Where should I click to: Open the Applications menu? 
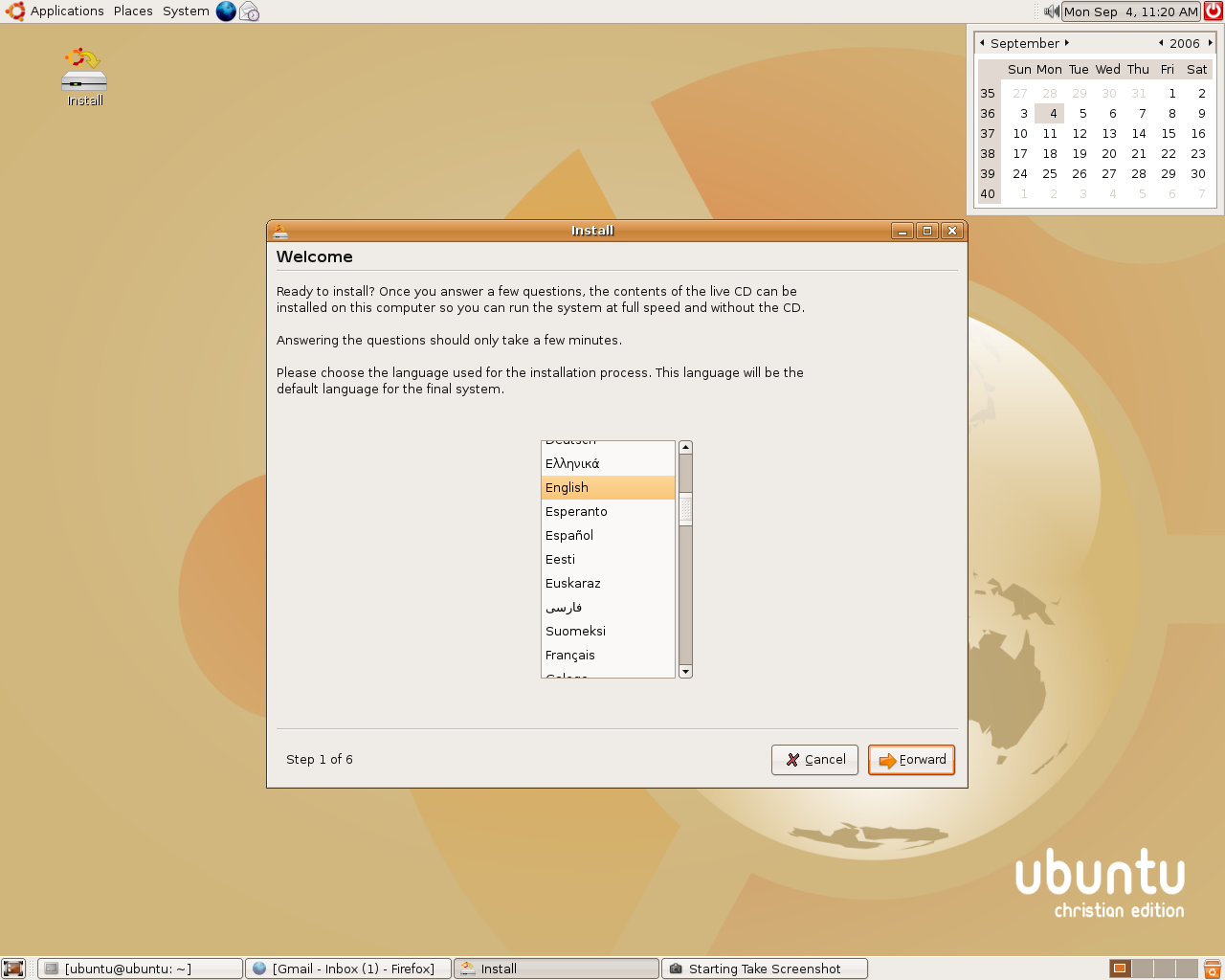point(55,11)
